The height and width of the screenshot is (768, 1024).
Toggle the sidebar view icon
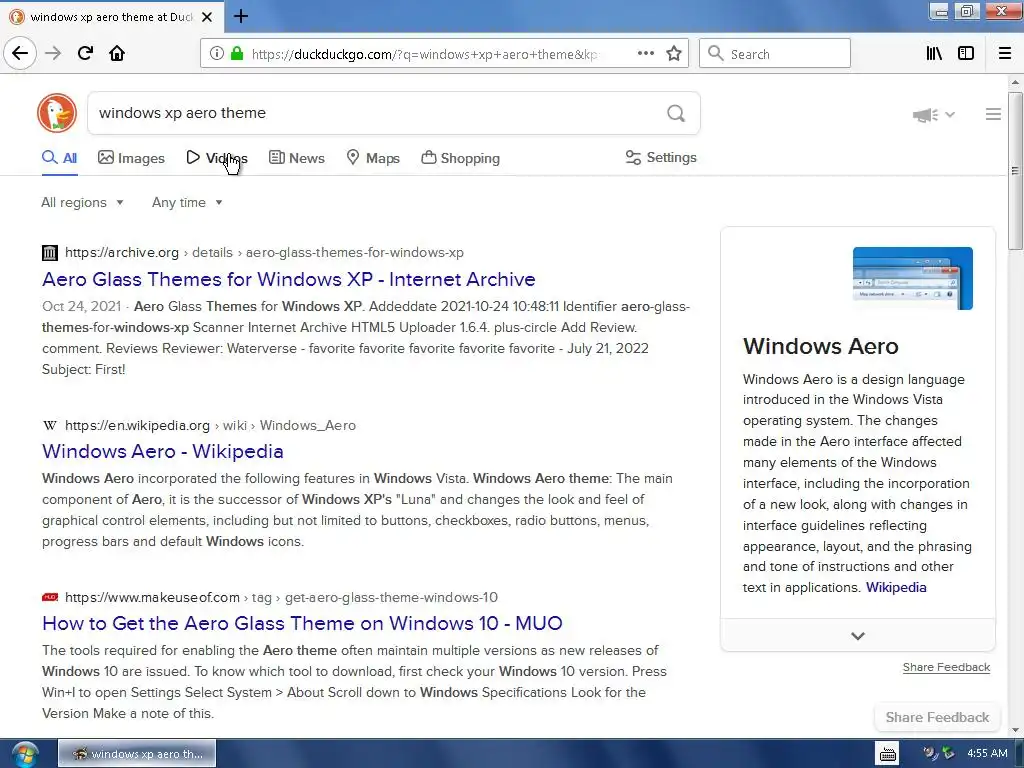[966, 53]
